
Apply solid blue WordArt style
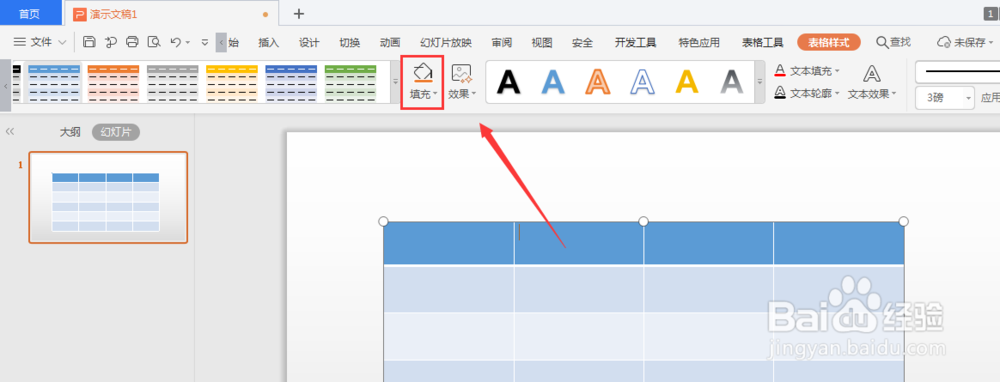[554, 82]
